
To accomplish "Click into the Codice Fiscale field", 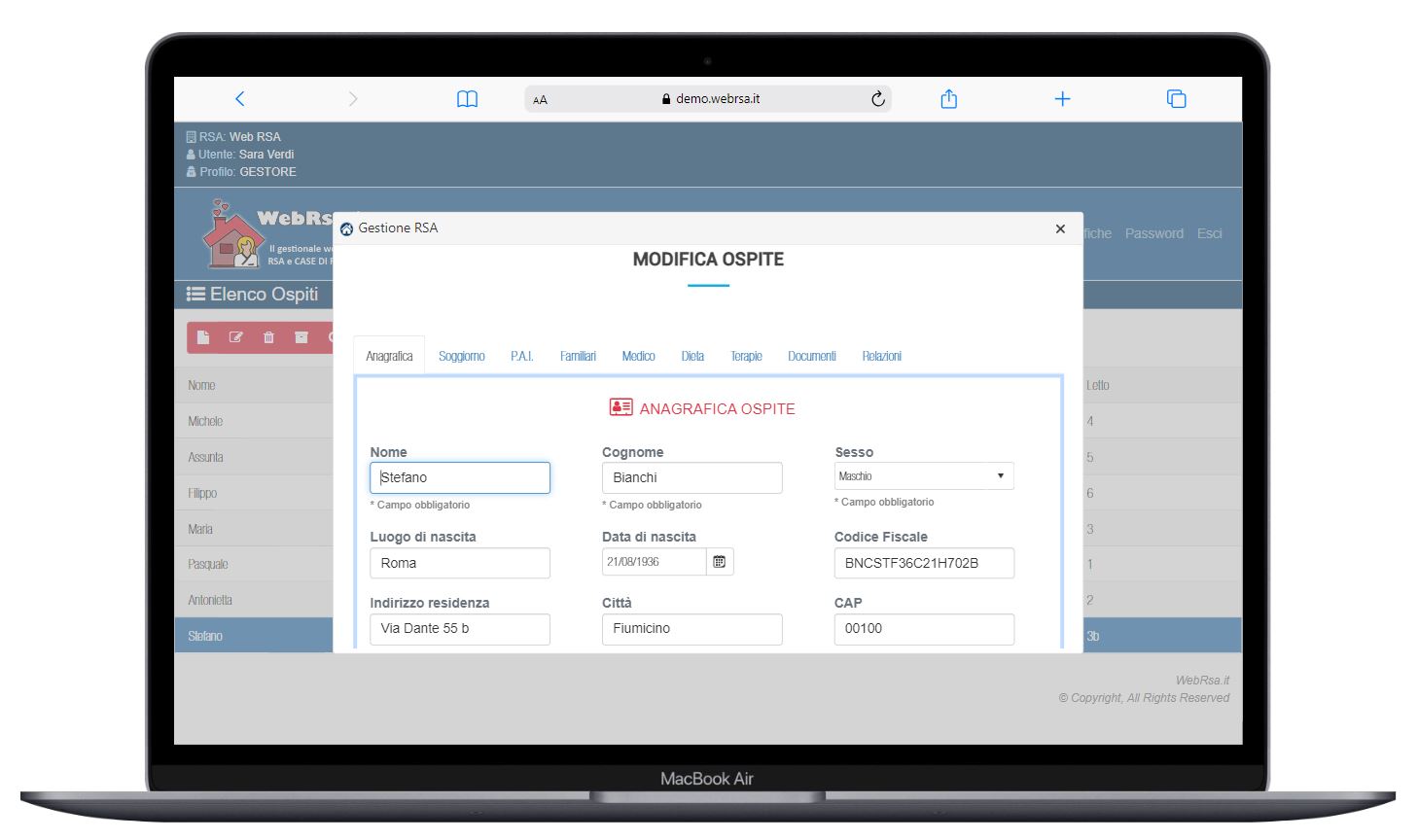I will tap(923, 563).
